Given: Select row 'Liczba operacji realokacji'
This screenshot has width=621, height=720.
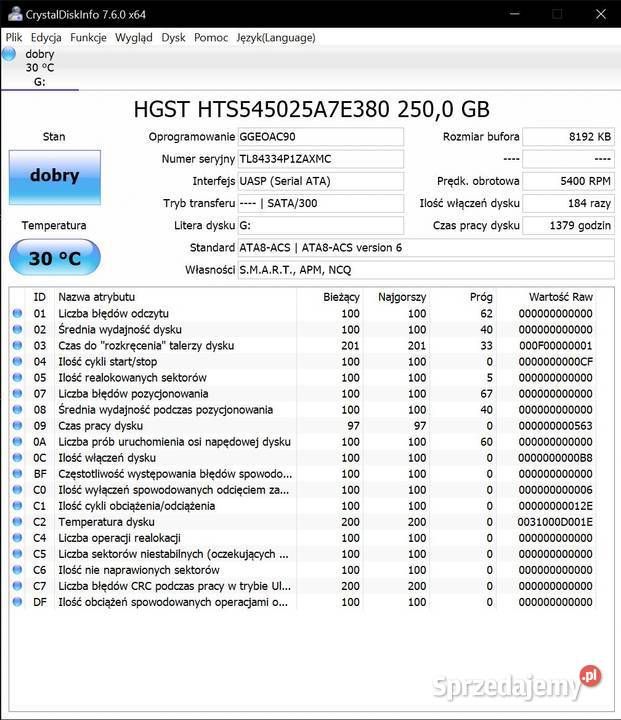Looking at the screenshot, I should point(303,538).
